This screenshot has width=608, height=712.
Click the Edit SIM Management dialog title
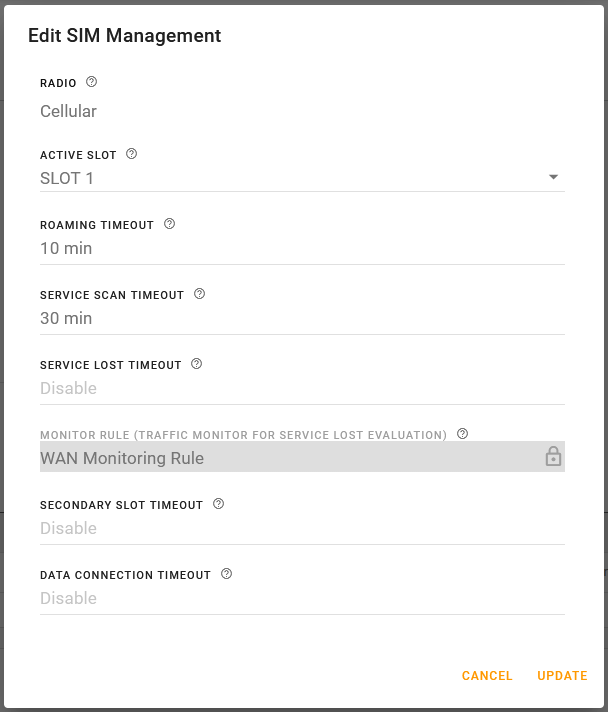tap(125, 36)
